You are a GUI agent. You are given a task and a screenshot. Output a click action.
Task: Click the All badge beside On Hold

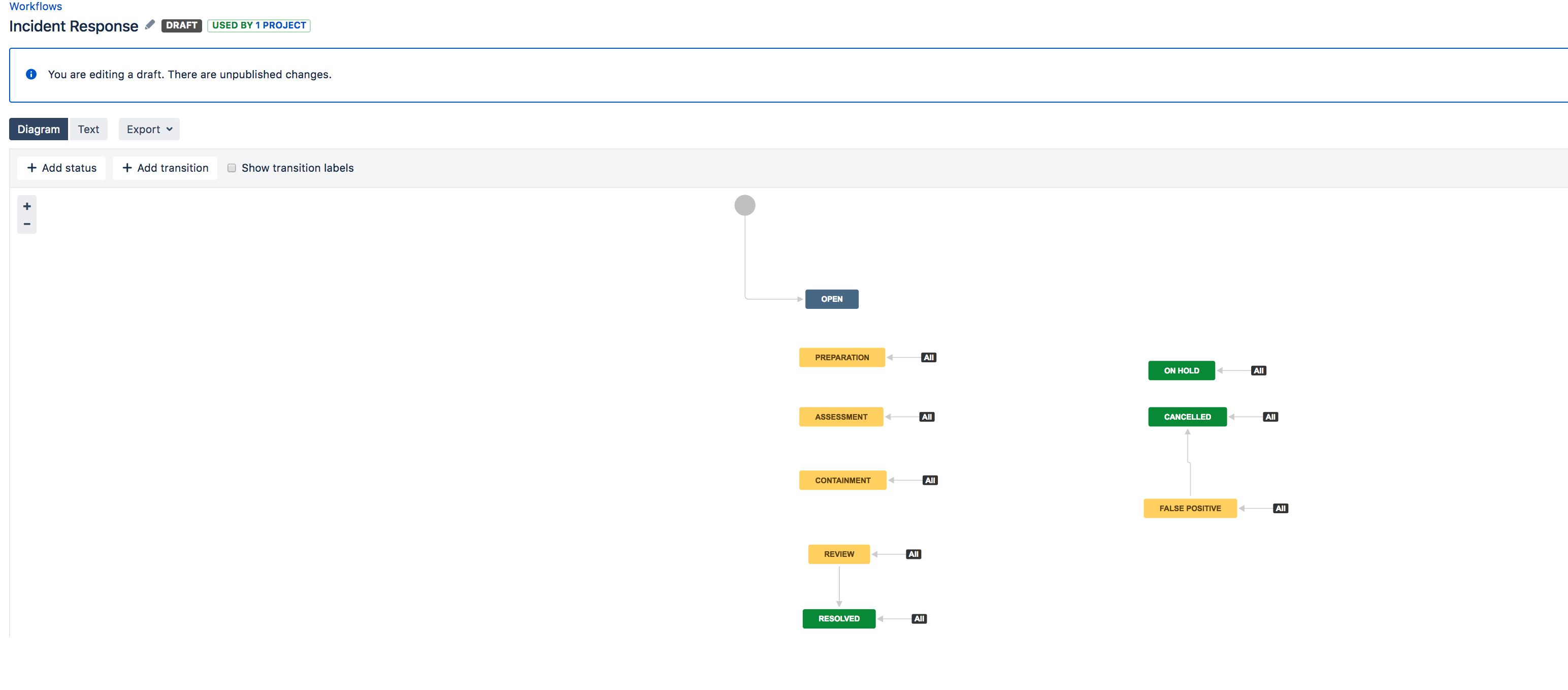1258,370
